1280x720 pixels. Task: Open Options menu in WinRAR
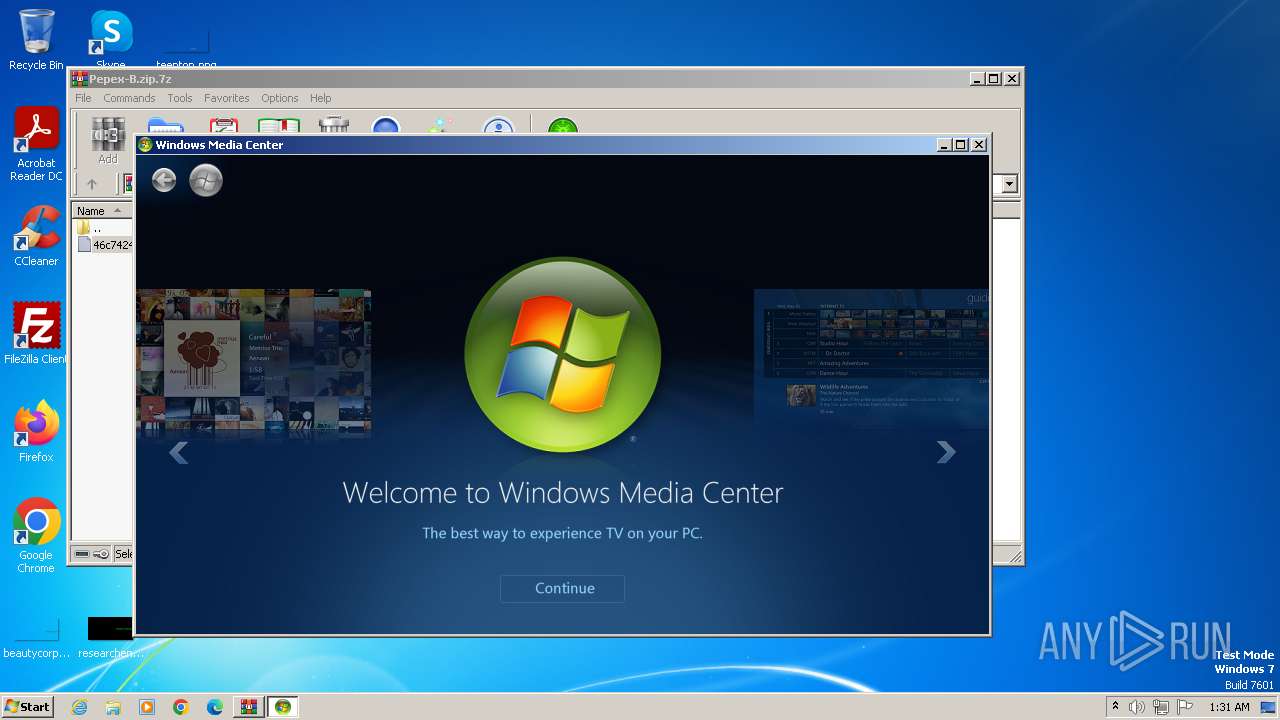pos(280,98)
